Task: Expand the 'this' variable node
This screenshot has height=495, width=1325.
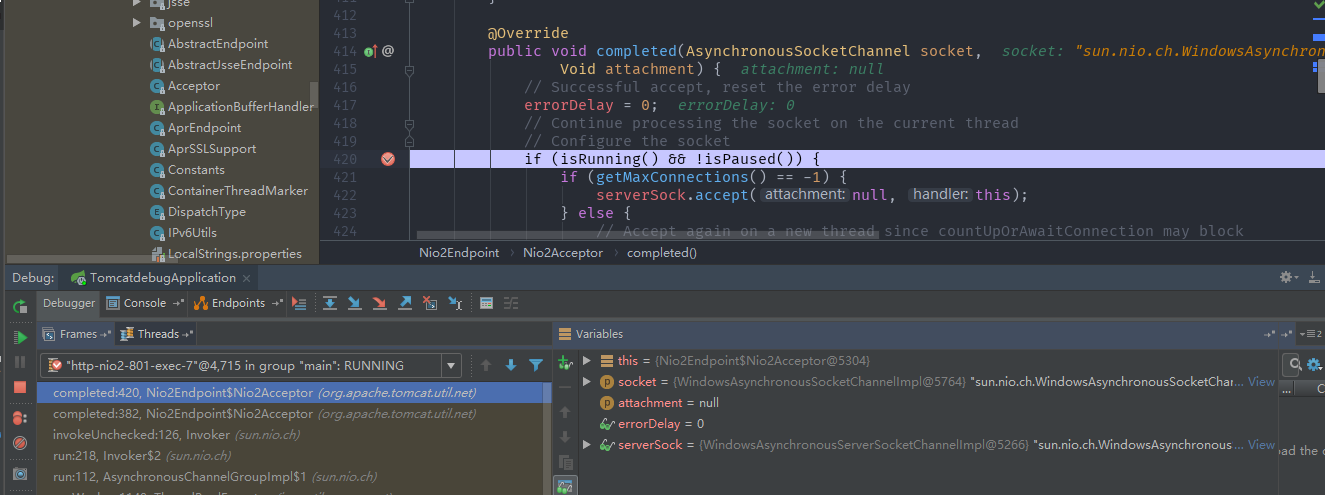Action: [587, 361]
